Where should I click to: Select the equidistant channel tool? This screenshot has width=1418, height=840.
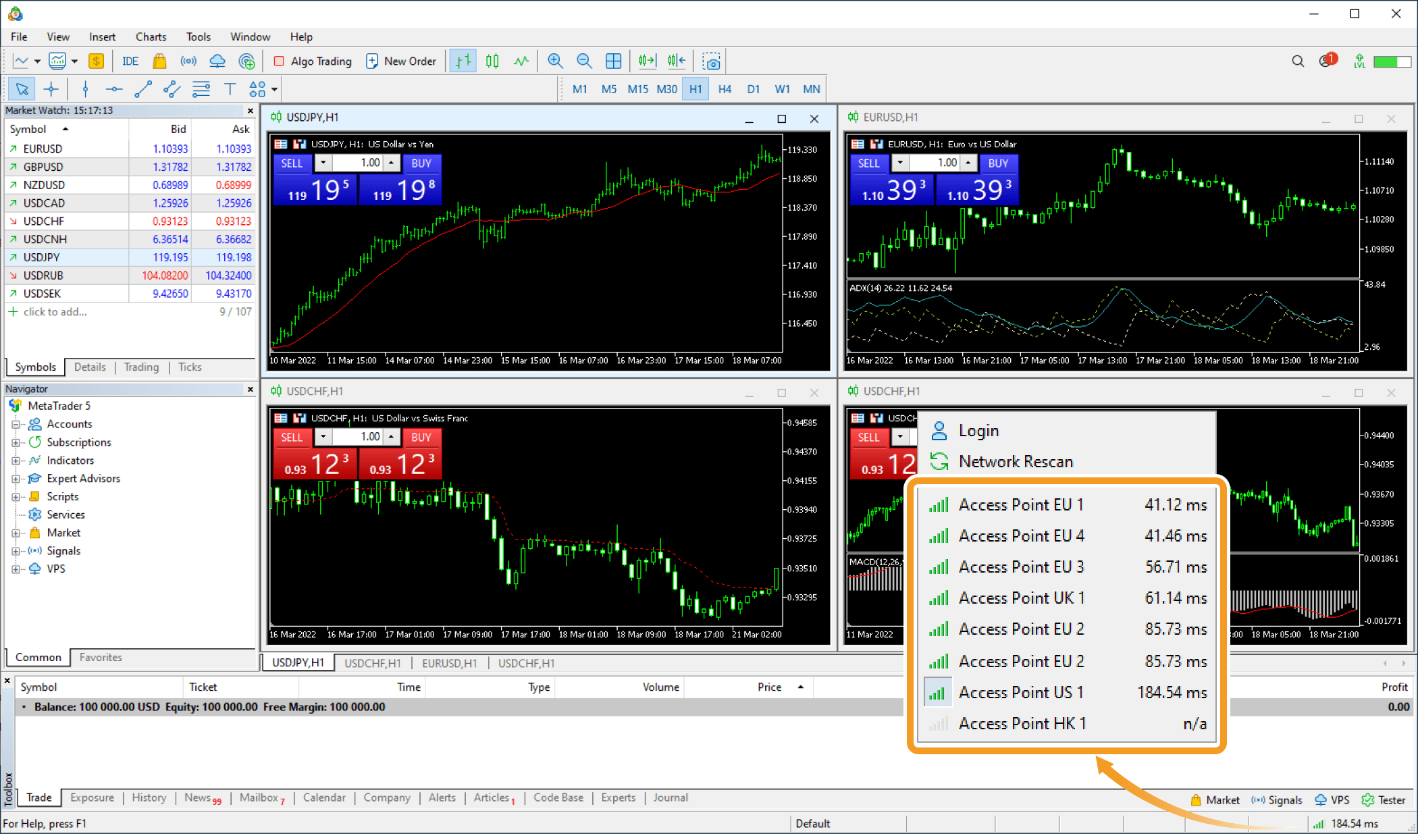coord(172,89)
